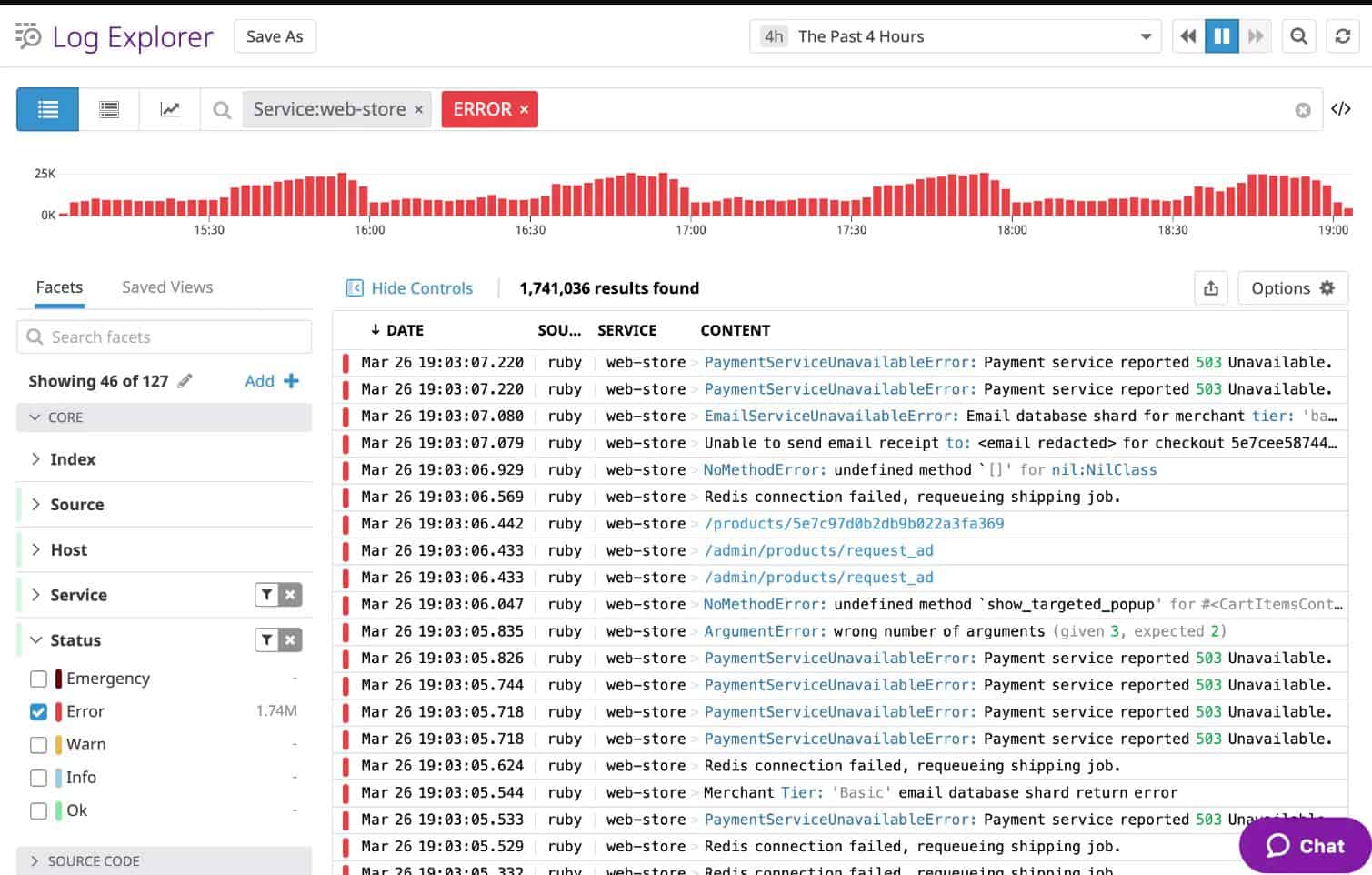Viewport: 1372px width, 875px height.
Task: Click the Hide Controls link
Action: point(422,288)
